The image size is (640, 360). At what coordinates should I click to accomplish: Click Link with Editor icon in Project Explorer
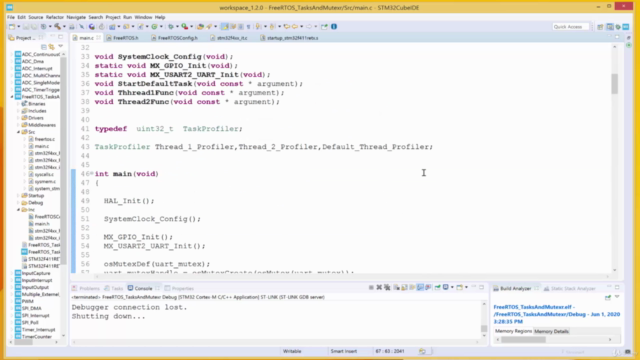51,47
